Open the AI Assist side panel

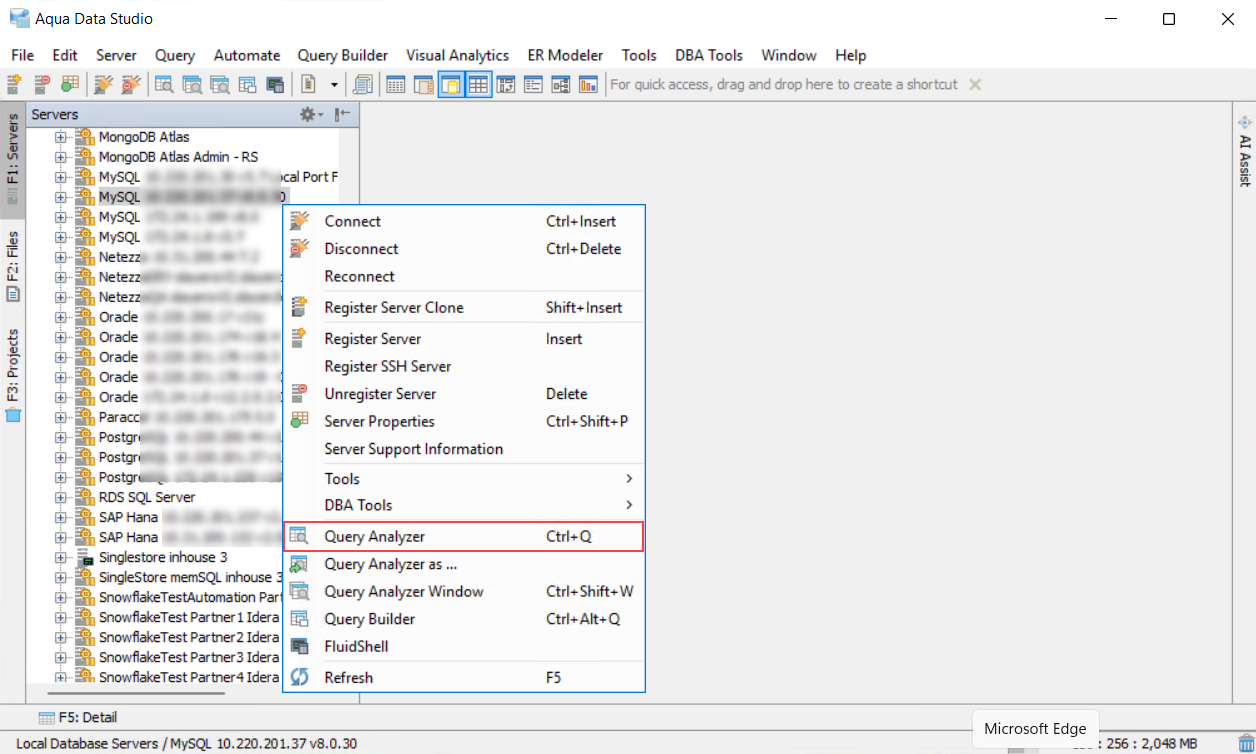pyautogui.click(x=1245, y=151)
